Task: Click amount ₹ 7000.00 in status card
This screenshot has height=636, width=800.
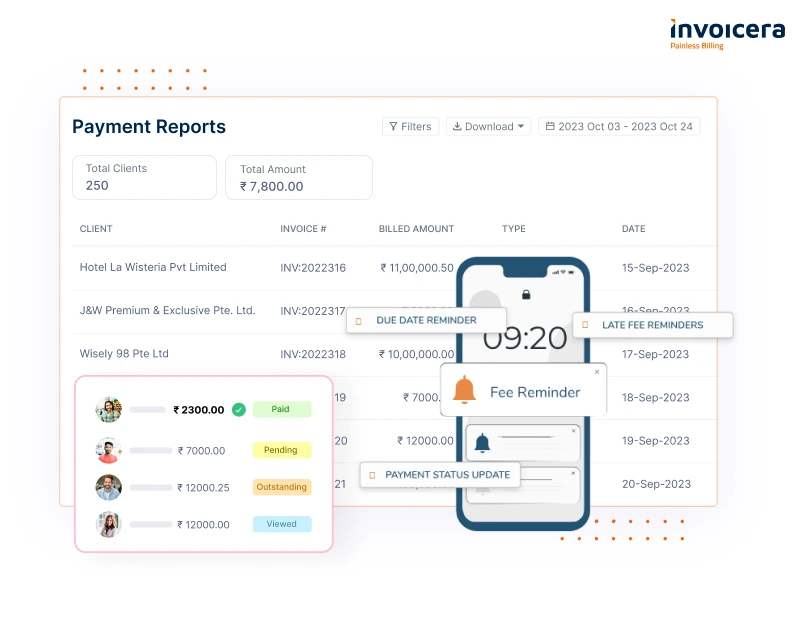Action: click(x=201, y=451)
